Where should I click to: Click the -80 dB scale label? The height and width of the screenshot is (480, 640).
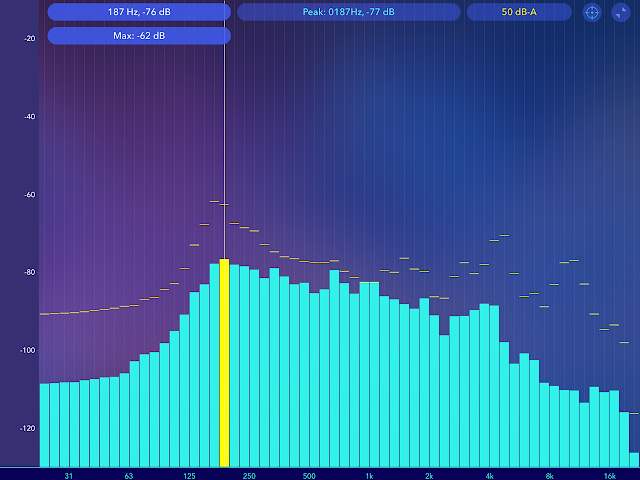click(x=30, y=272)
